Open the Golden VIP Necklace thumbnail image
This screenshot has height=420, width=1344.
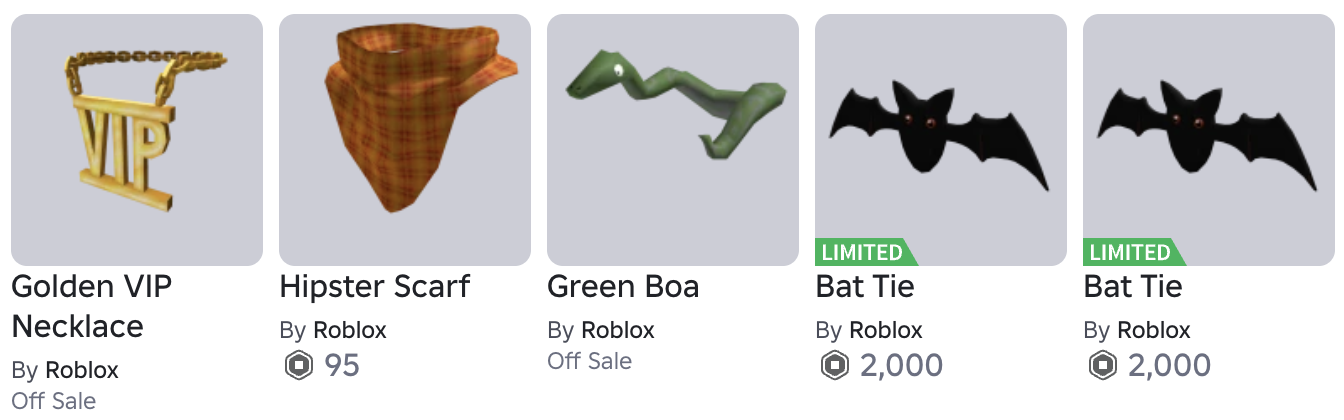[x=137, y=140]
